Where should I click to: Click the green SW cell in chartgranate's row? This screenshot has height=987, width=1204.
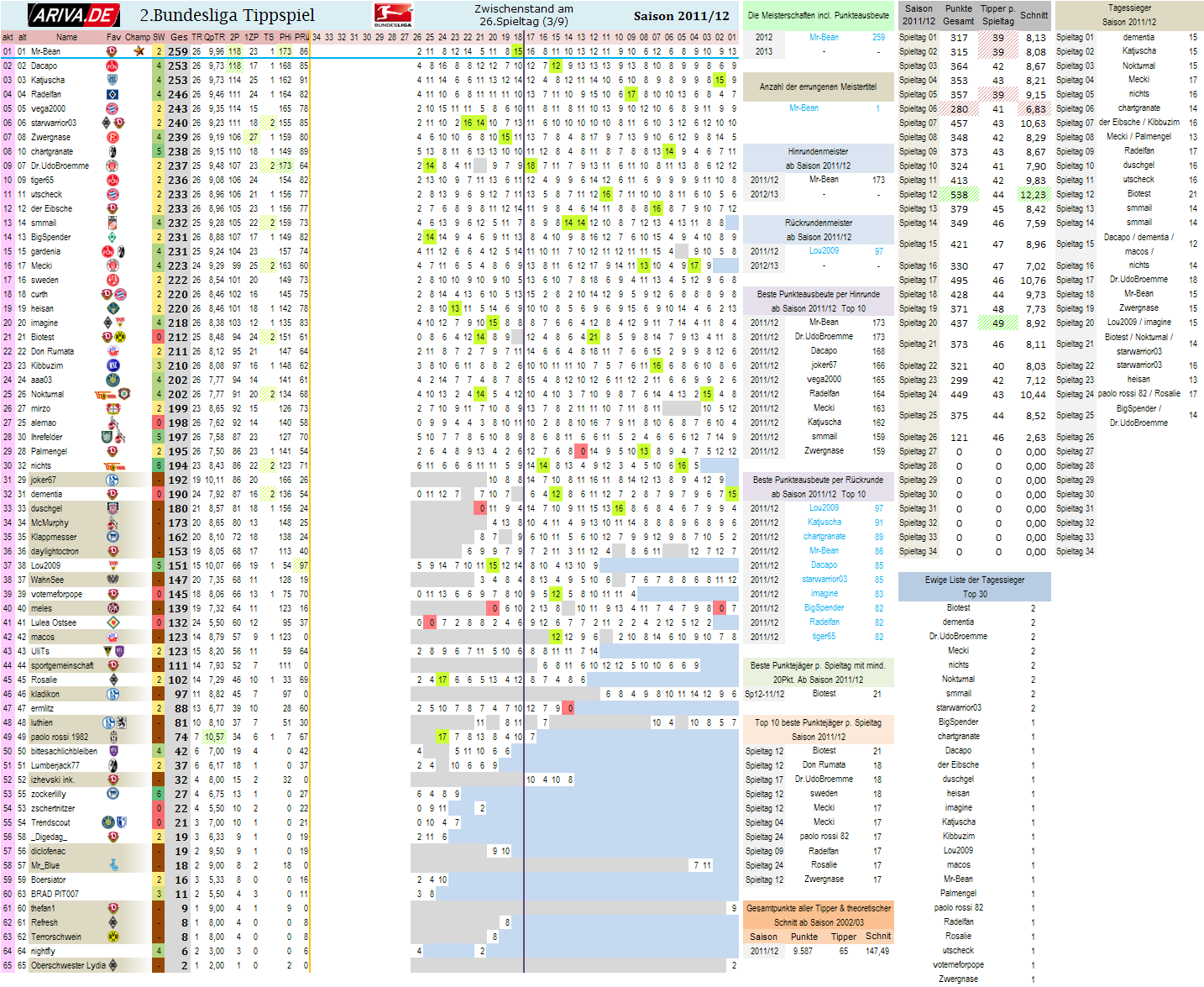(159, 151)
